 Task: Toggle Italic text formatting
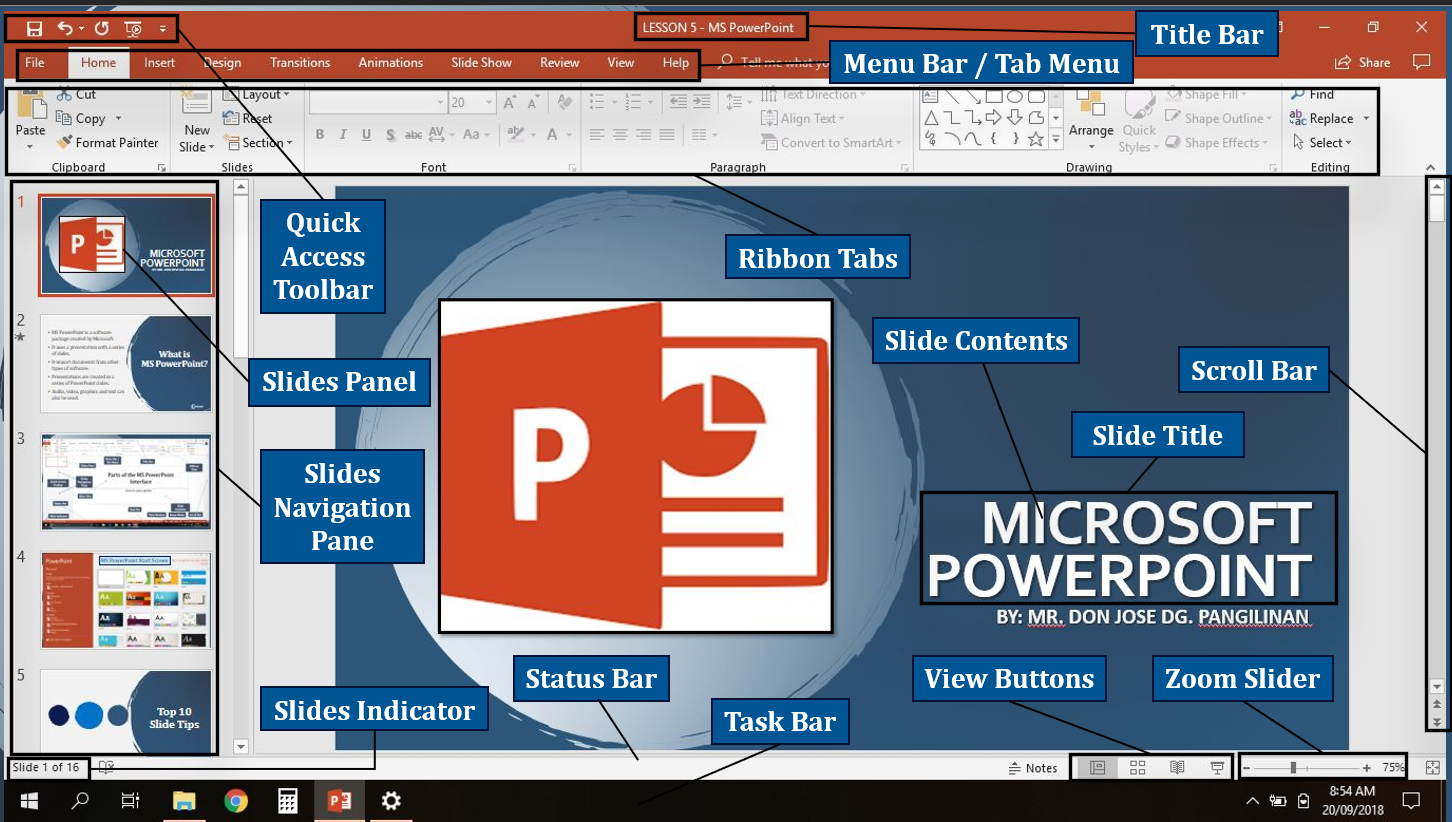coord(343,135)
